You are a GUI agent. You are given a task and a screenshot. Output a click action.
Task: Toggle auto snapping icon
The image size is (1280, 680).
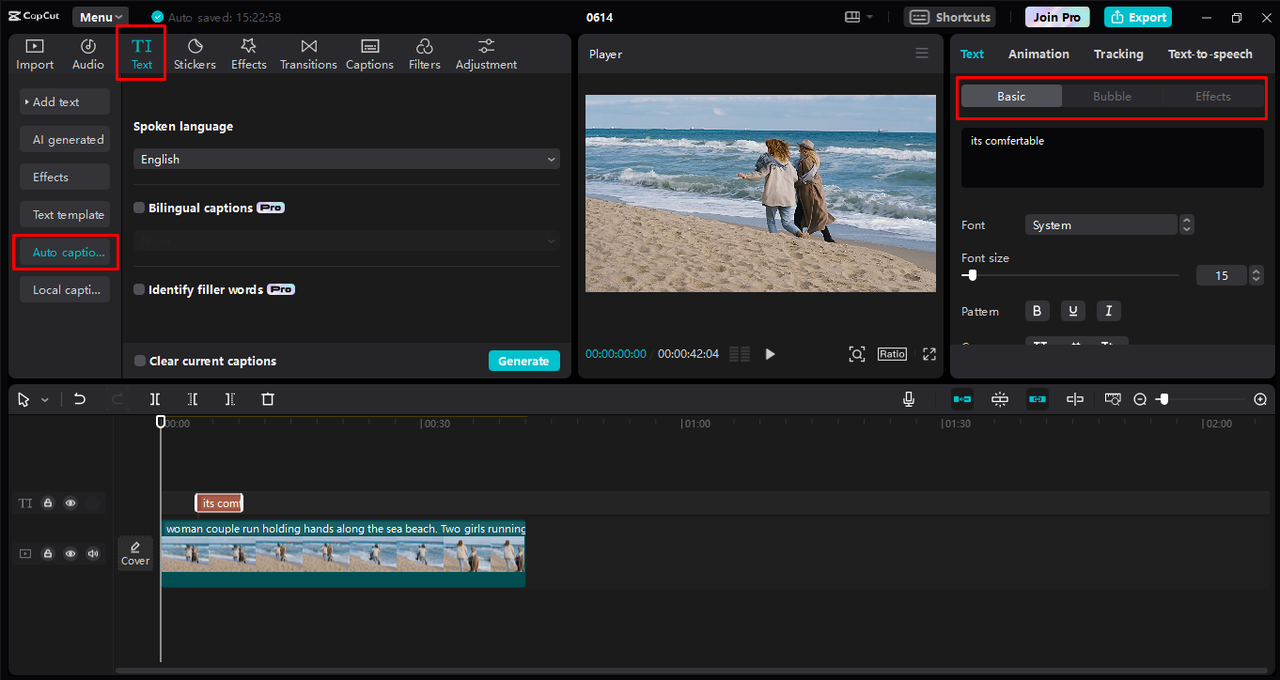[x=1000, y=399]
